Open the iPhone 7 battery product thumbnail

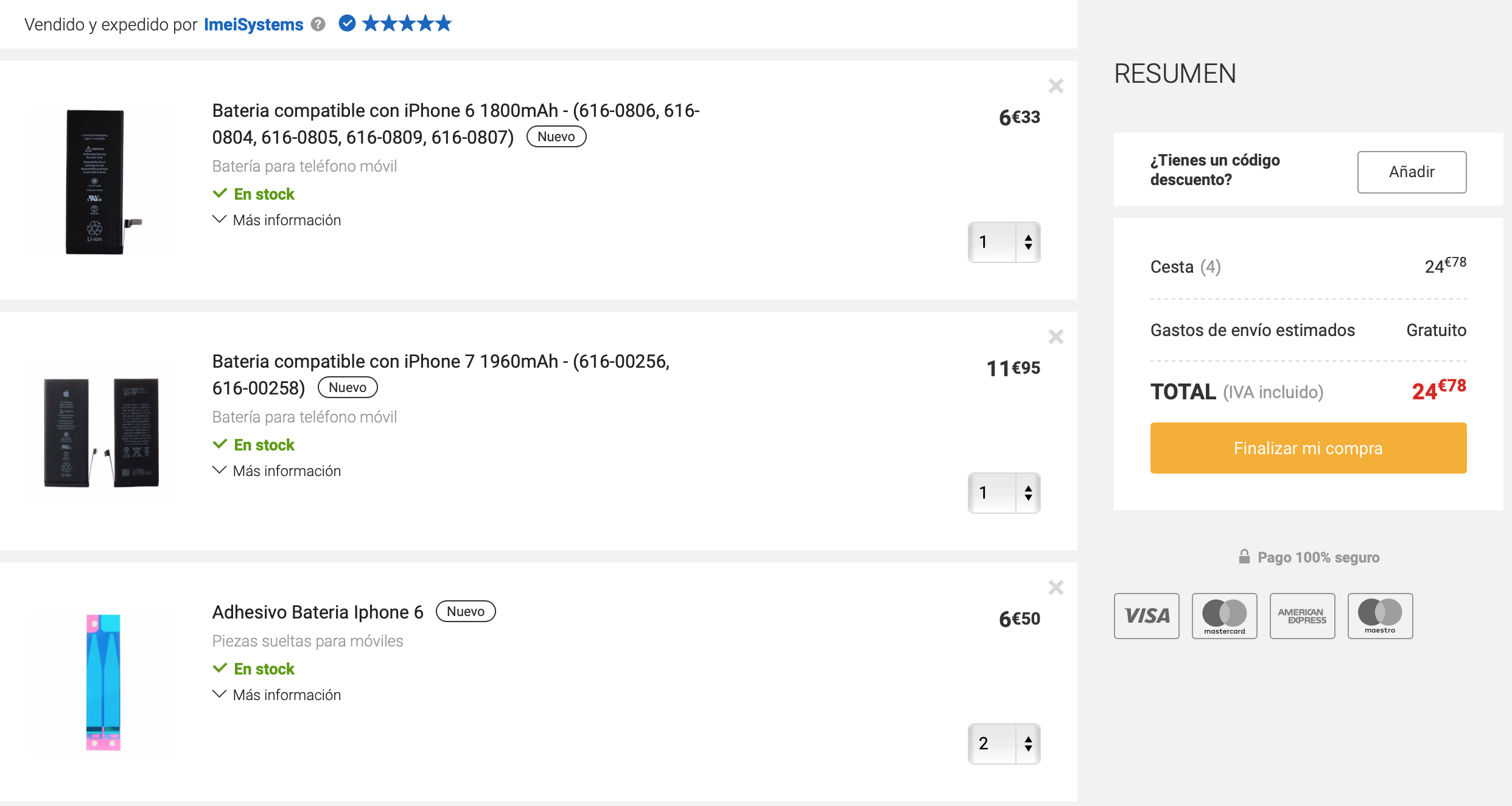point(102,433)
